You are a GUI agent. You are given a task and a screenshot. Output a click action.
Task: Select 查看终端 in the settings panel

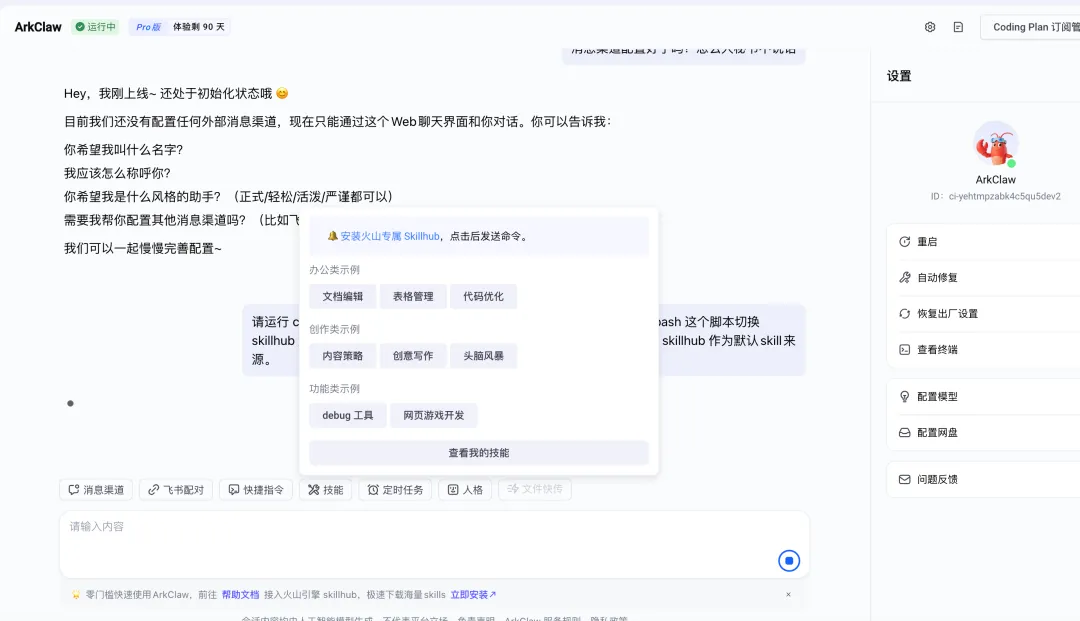[985, 349]
